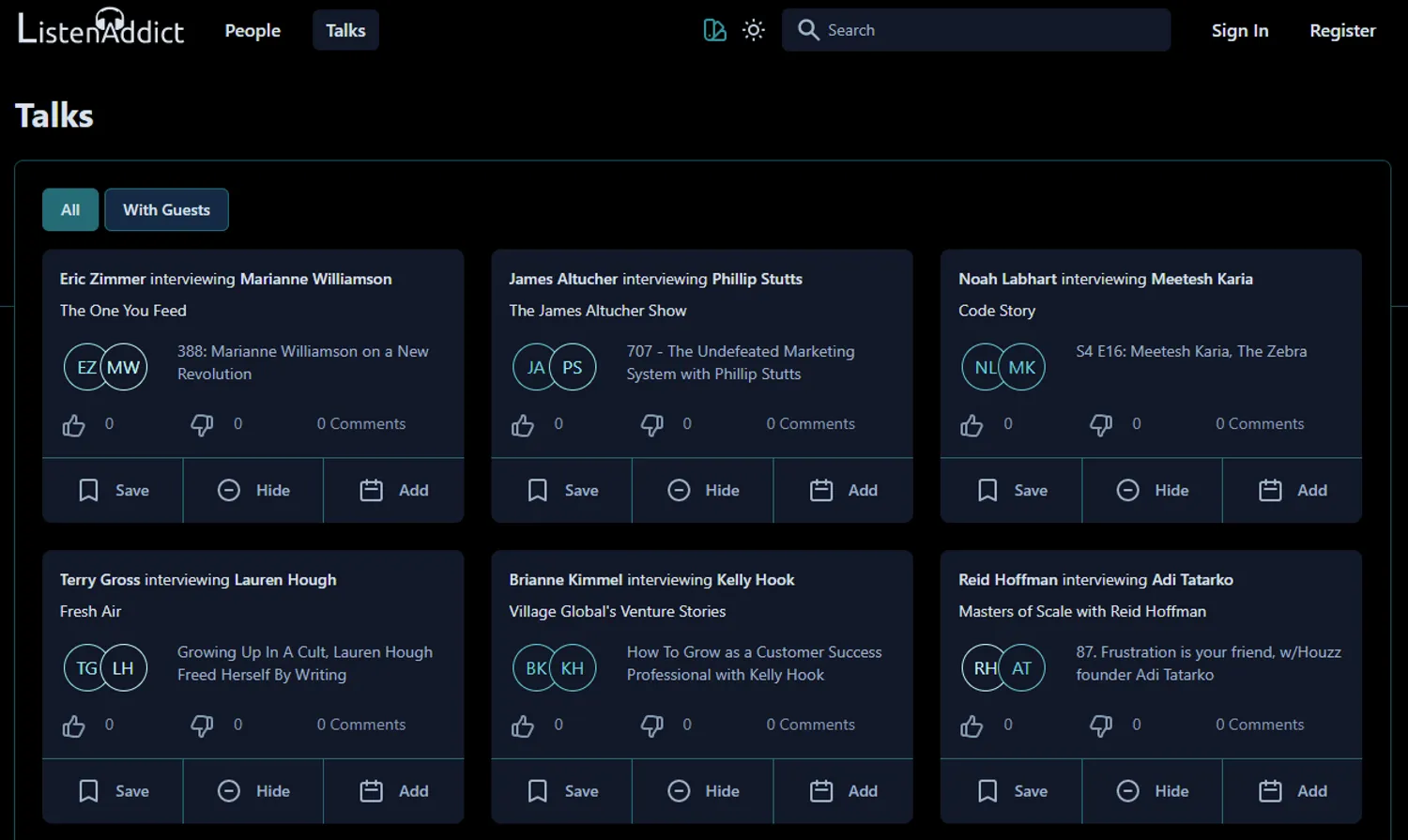Image resolution: width=1408 pixels, height=840 pixels.
Task: Open the AT avatar for Adi Tatarko
Action: coord(1022,668)
